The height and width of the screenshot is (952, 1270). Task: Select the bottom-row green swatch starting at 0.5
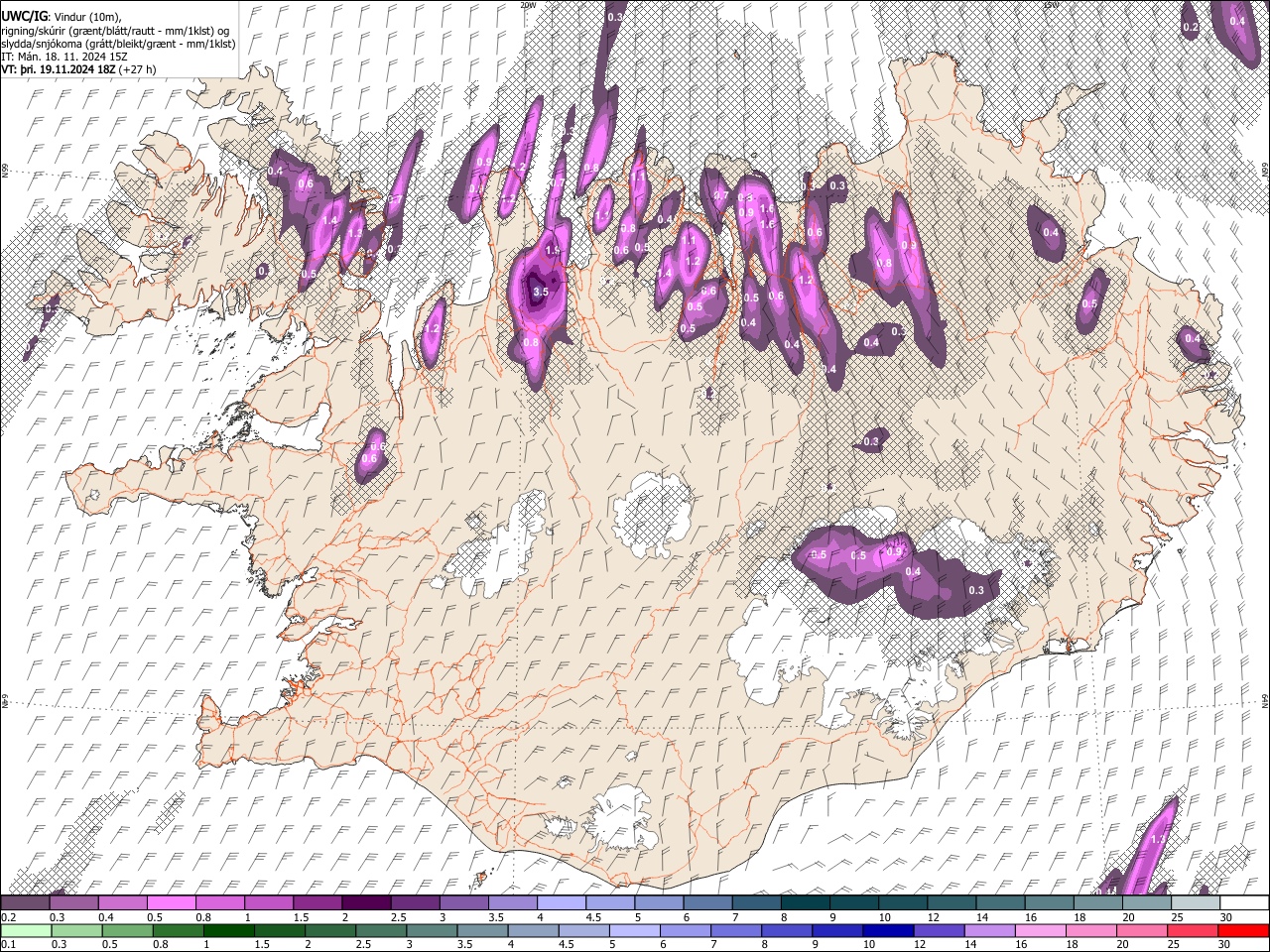click(x=127, y=930)
